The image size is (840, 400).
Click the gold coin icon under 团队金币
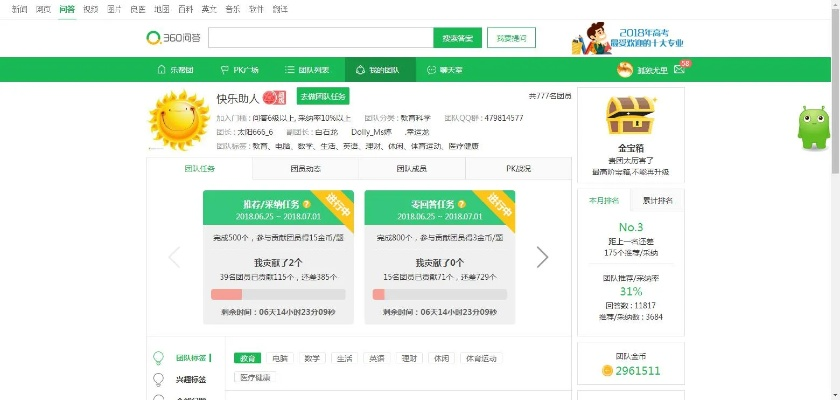pyautogui.click(x=606, y=371)
